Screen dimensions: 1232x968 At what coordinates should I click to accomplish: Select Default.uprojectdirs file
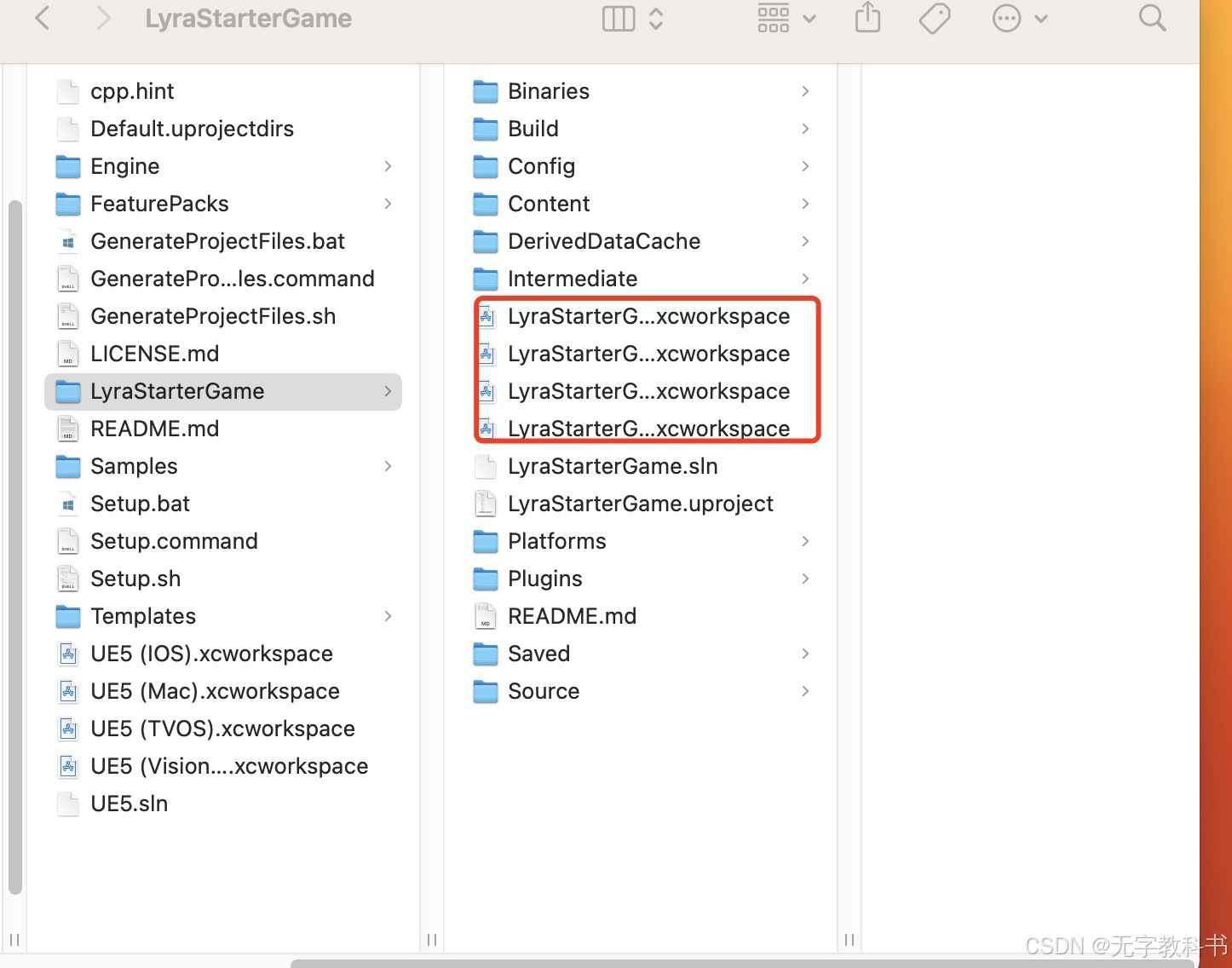tap(193, 129)
